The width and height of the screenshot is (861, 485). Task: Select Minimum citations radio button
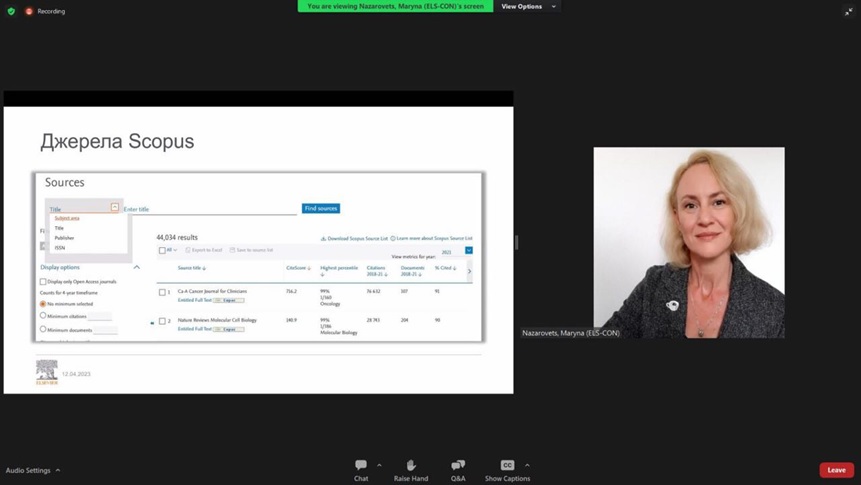click(x=43, y=316)
